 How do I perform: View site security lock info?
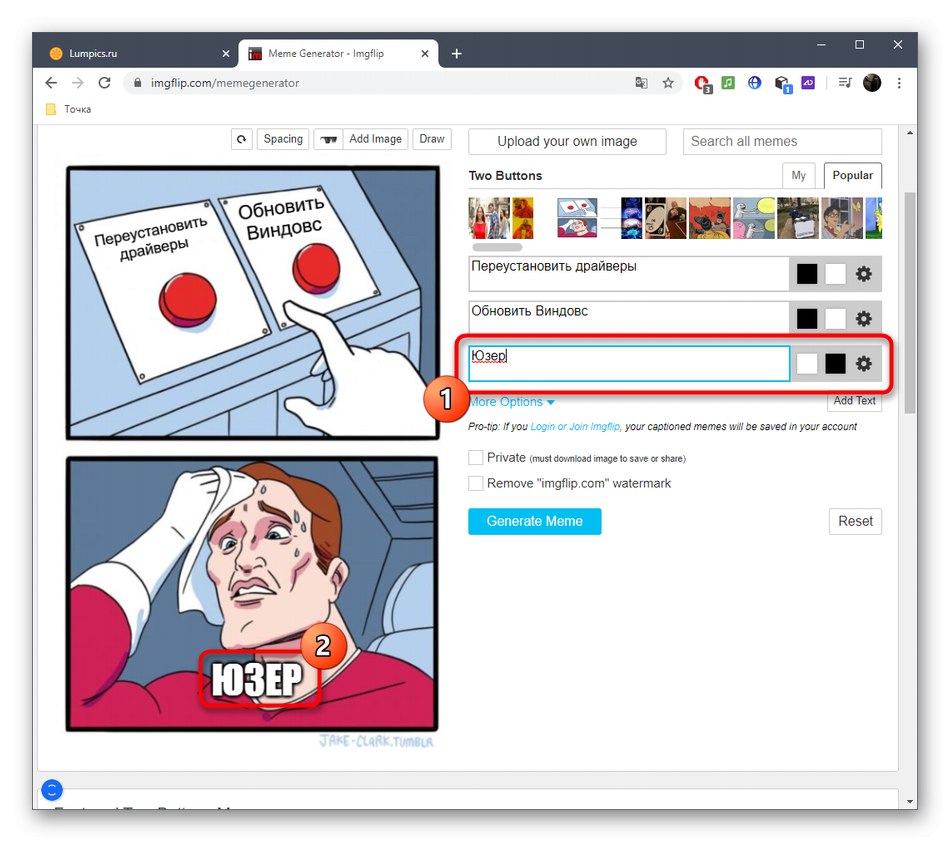pos(138,83)
